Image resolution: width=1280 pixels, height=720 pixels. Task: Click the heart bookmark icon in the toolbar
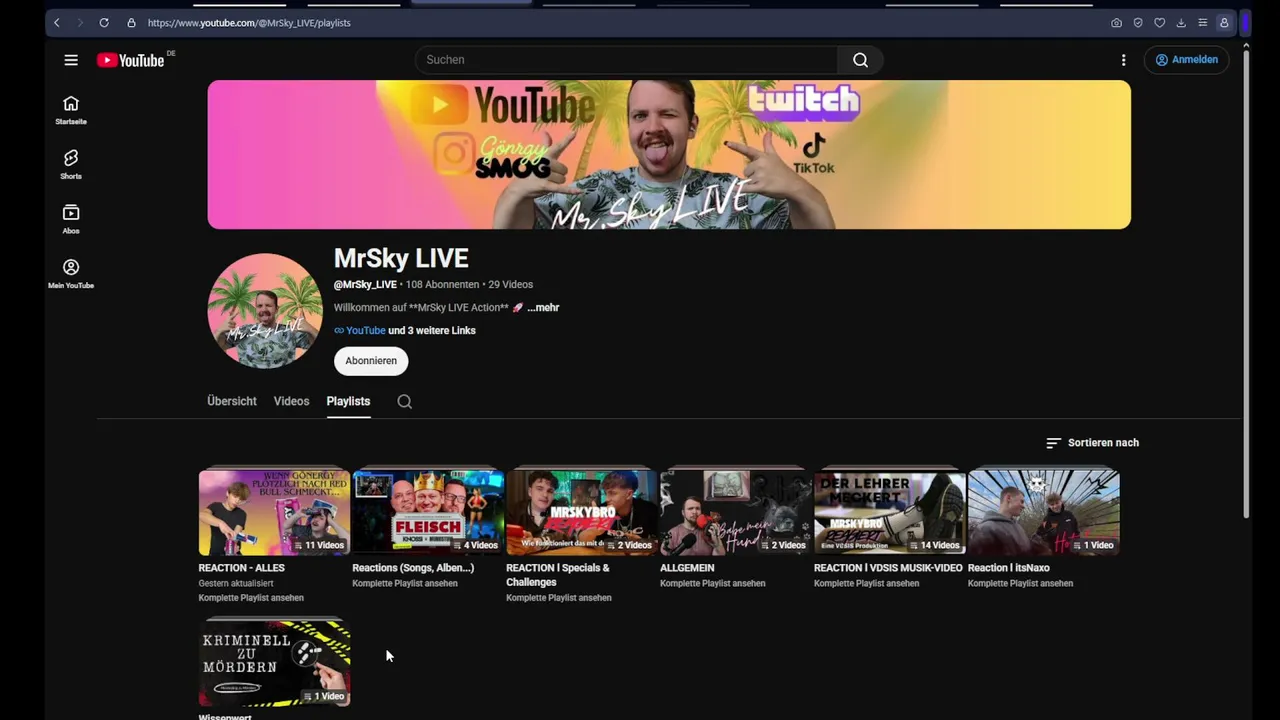[x=1160, y=22]
